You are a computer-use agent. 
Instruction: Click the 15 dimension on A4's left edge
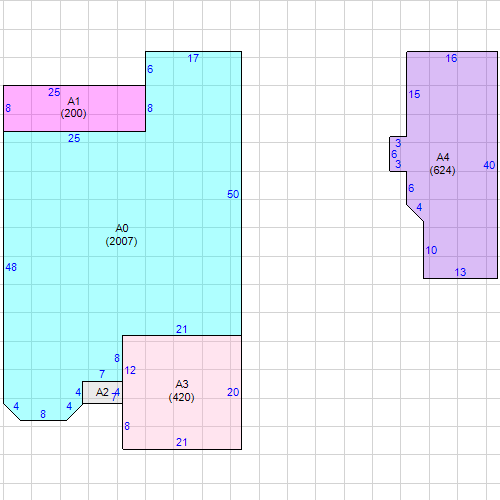point(414,94)
